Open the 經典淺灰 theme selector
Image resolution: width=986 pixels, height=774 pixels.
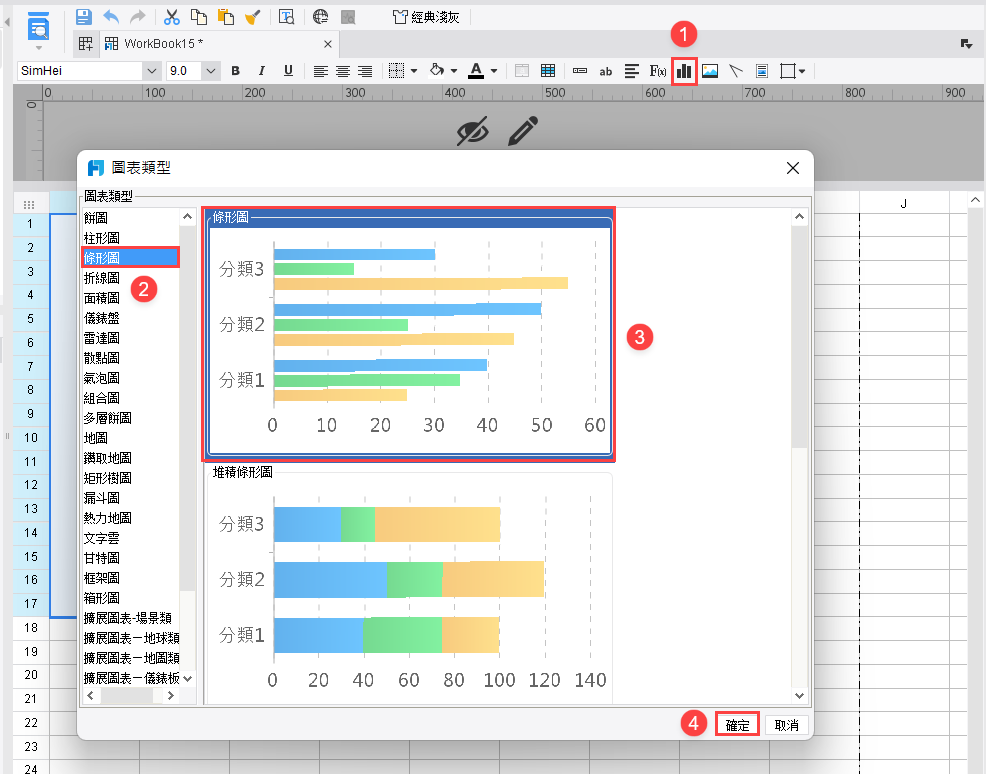click(x=426, y=17)
